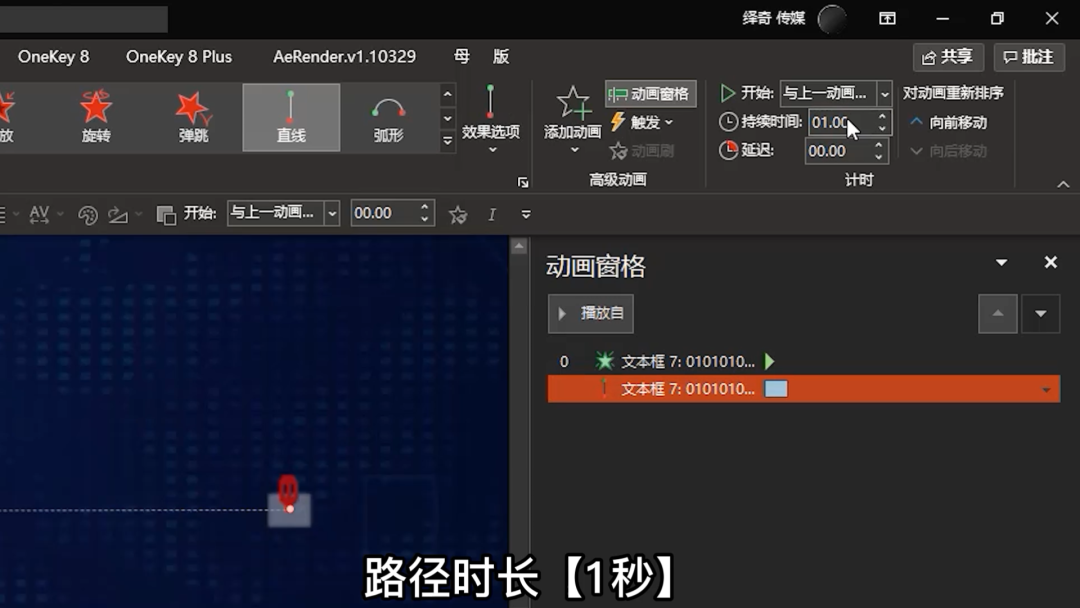This screenshot has height=608, width=1080.
Task: Apply the 弹跳 bounce animation effect
Action: coord(193,117)
